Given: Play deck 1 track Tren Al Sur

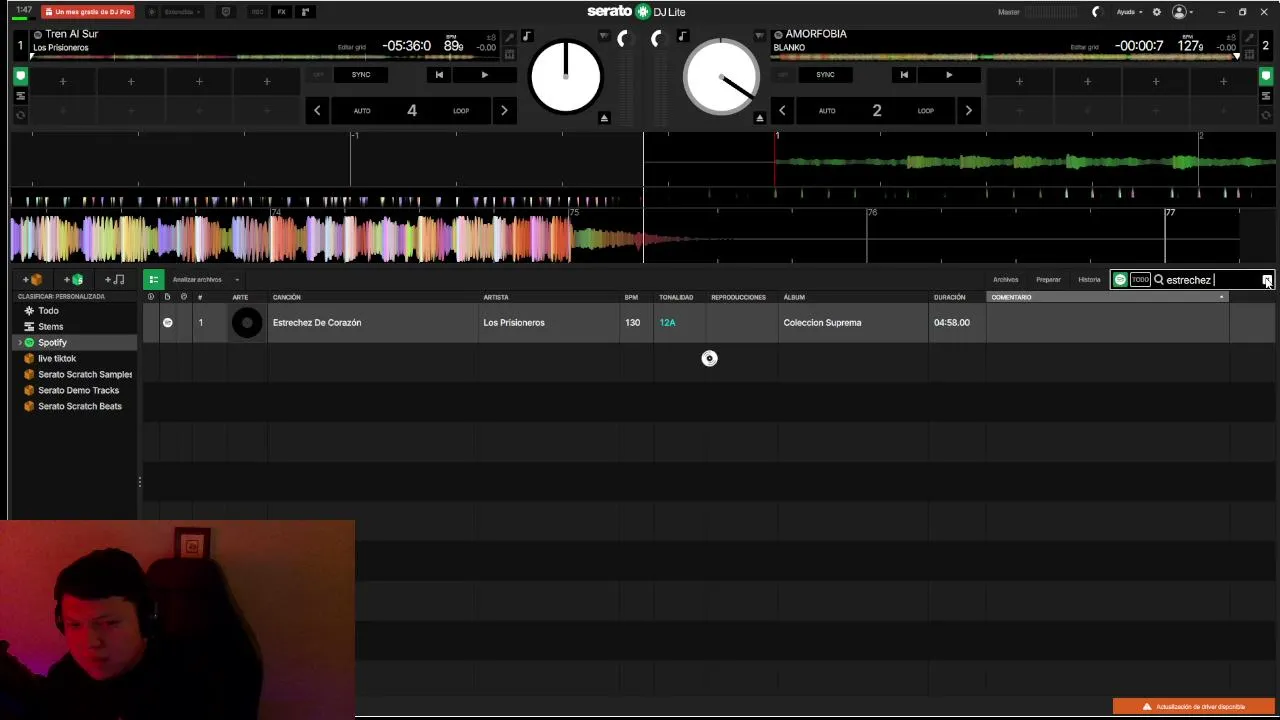Looking at the screenshot, I should coord(485,75).
